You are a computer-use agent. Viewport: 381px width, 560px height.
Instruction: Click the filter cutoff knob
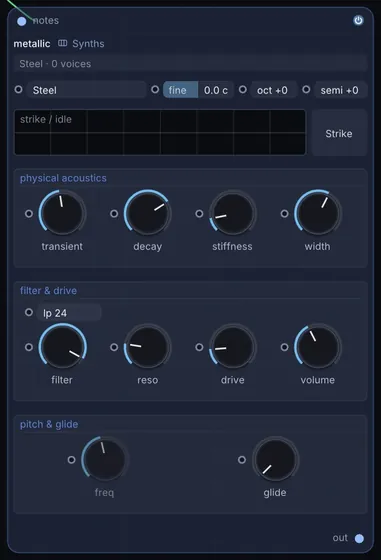62,347
